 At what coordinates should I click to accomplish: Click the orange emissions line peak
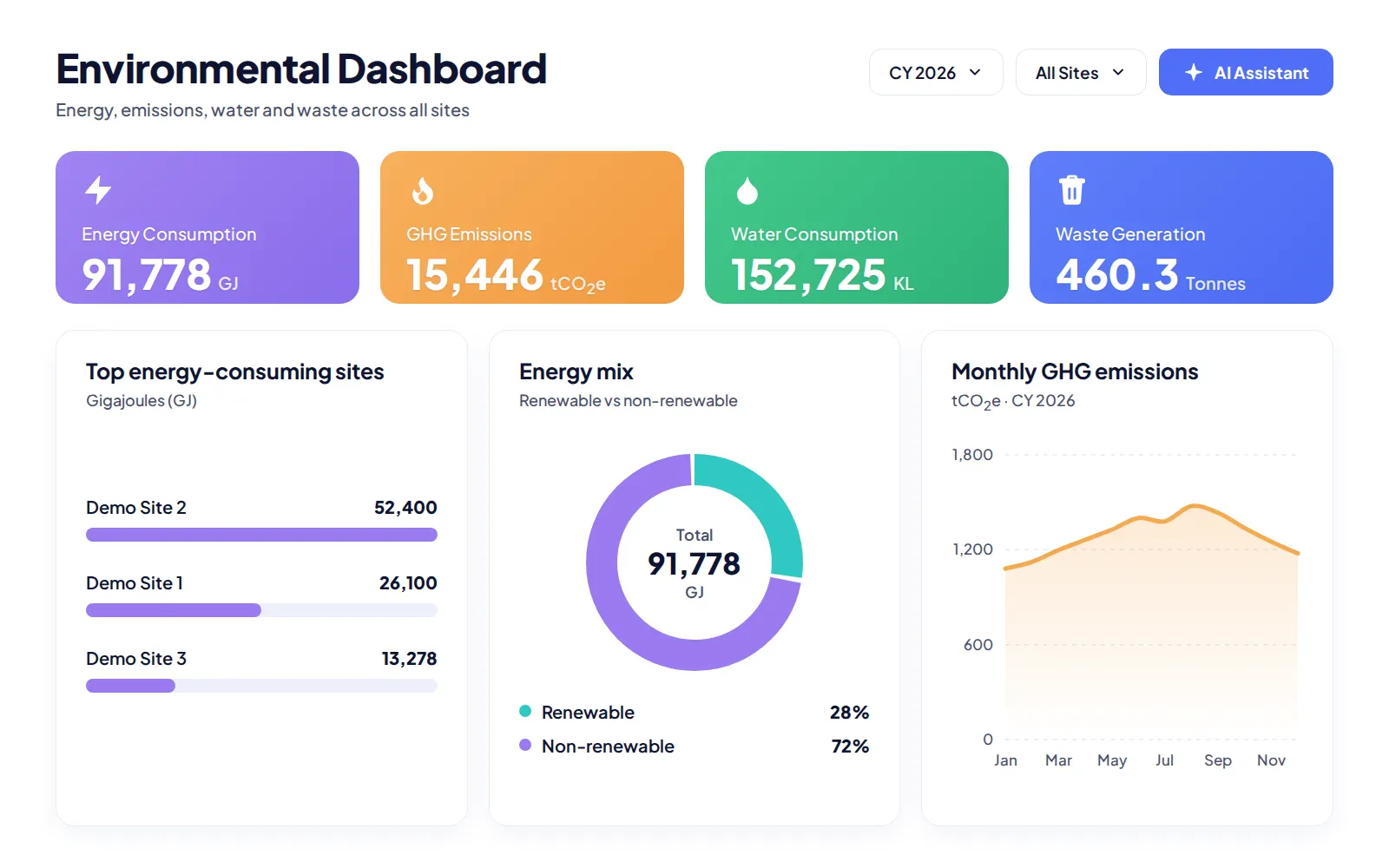pos(1195,506)
